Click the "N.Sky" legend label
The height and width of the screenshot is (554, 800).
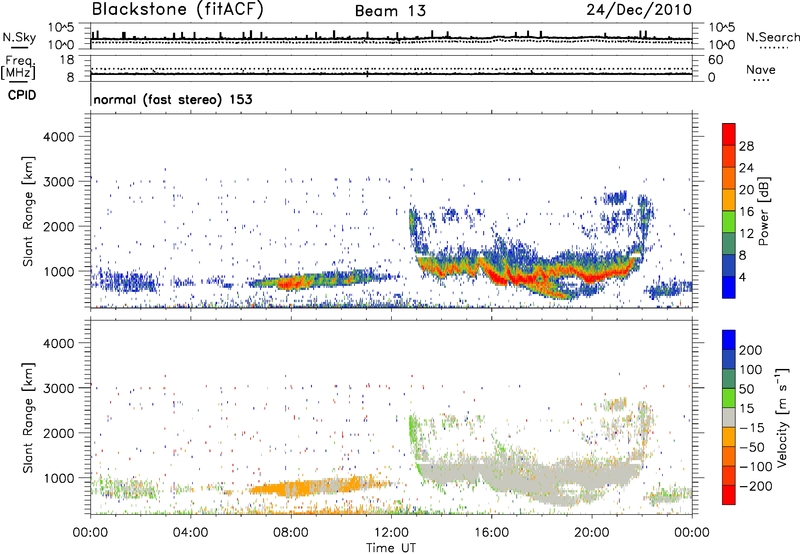pos(19,37)
